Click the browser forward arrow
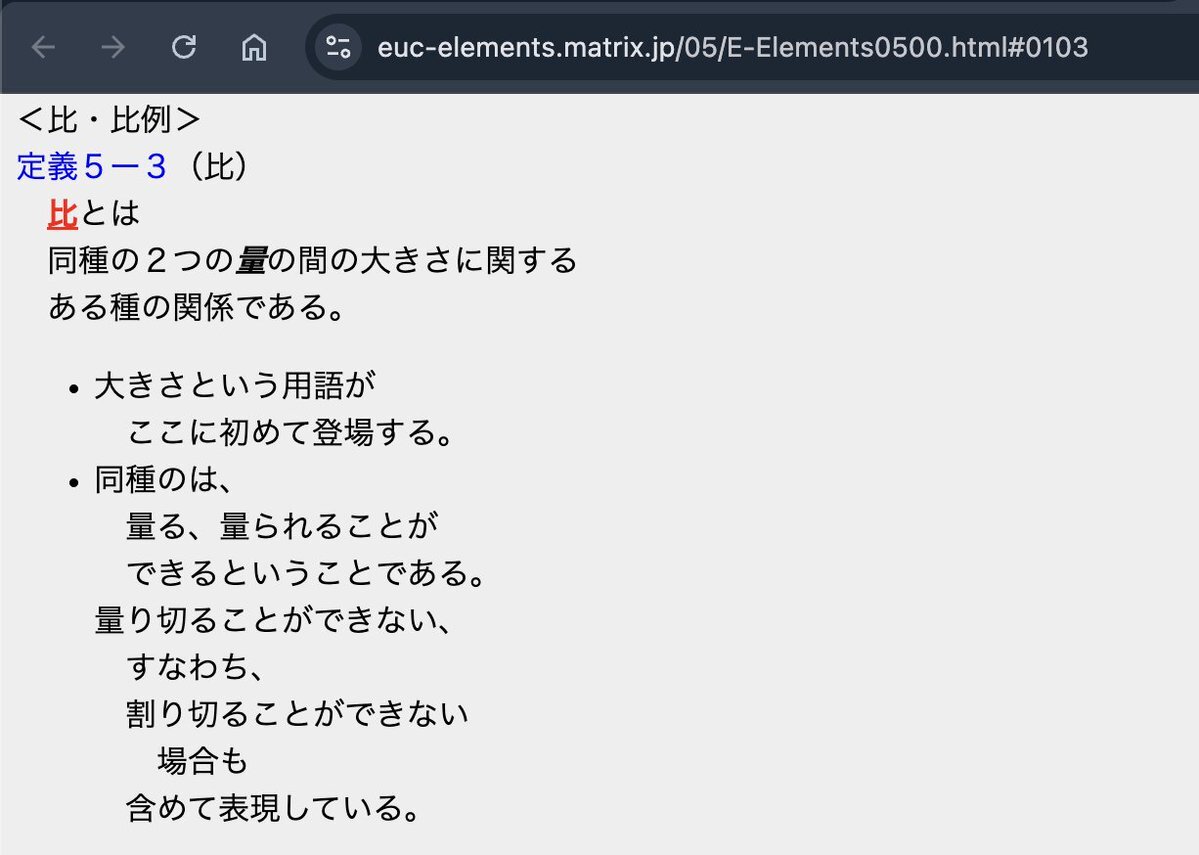 113,47
